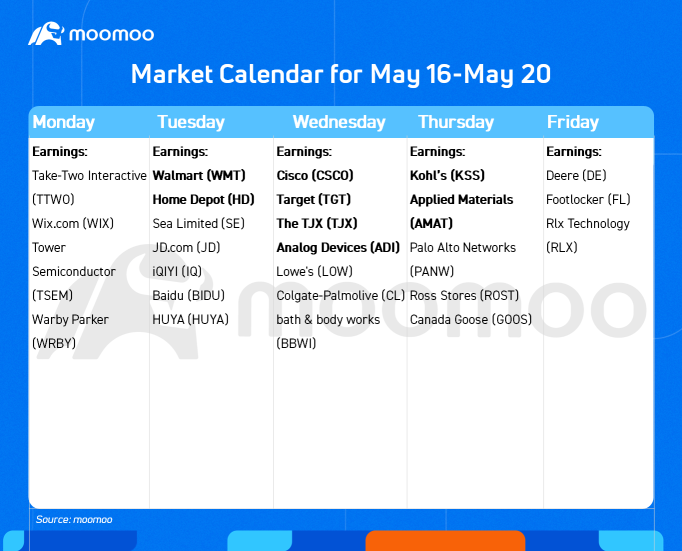Image resolution: width=682 pixels, height=551 pixels.
Task: Open the Home Depot (HD) entry
Action: click(x=204, y=200)
